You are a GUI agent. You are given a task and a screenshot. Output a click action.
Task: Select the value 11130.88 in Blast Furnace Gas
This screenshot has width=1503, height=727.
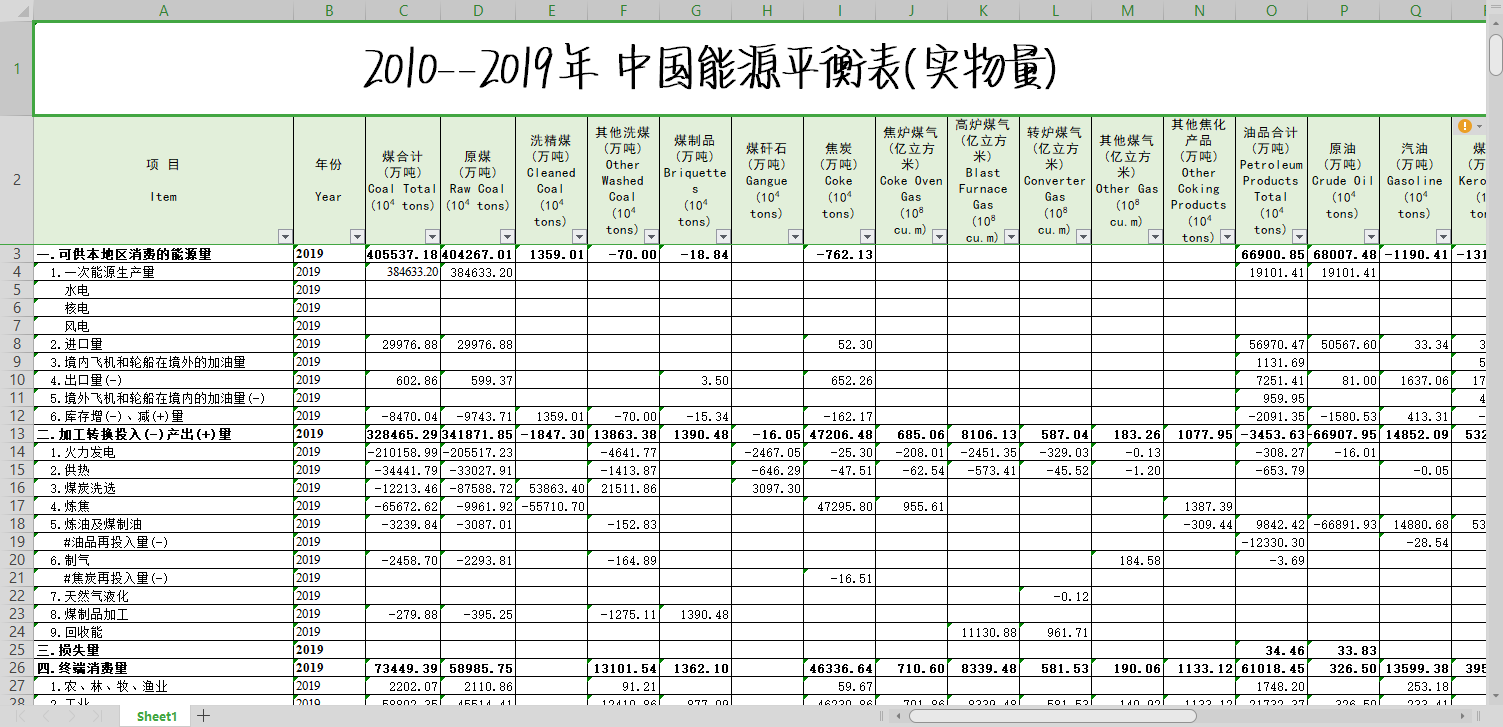(983, 632)
